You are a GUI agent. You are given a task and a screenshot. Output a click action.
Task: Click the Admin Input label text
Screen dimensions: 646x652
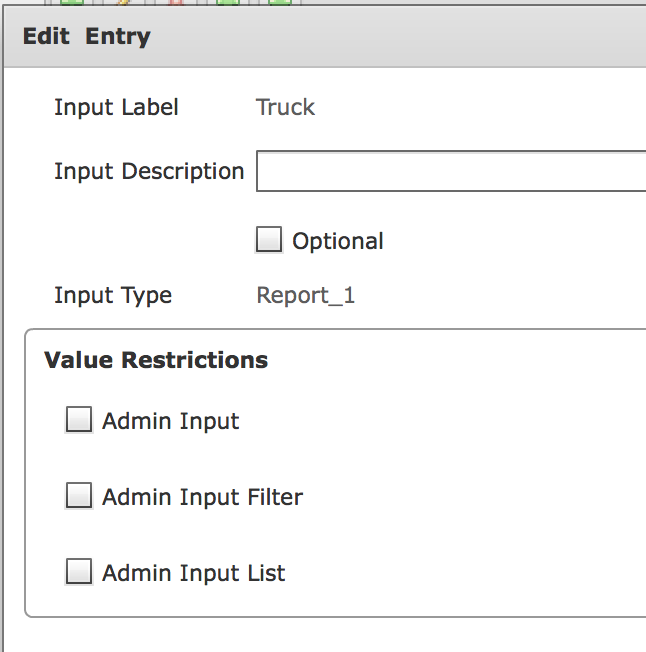pos(170,421)
